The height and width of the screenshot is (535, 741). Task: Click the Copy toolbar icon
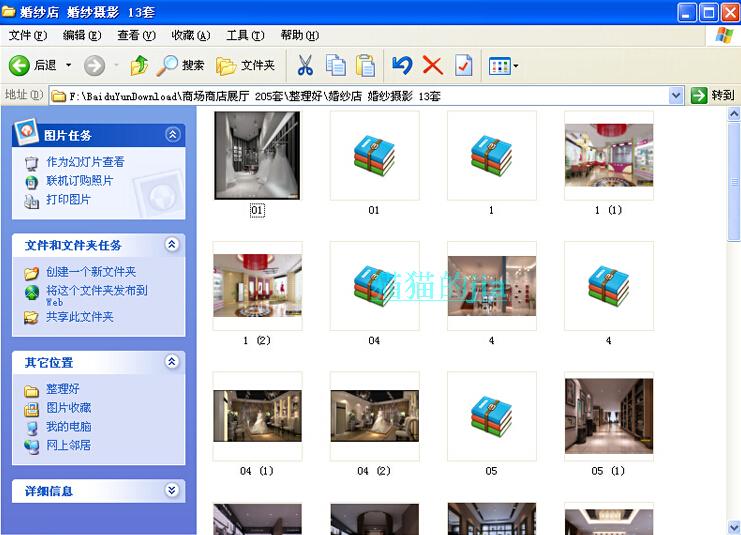pyautogui.click(x=336, y=66)
